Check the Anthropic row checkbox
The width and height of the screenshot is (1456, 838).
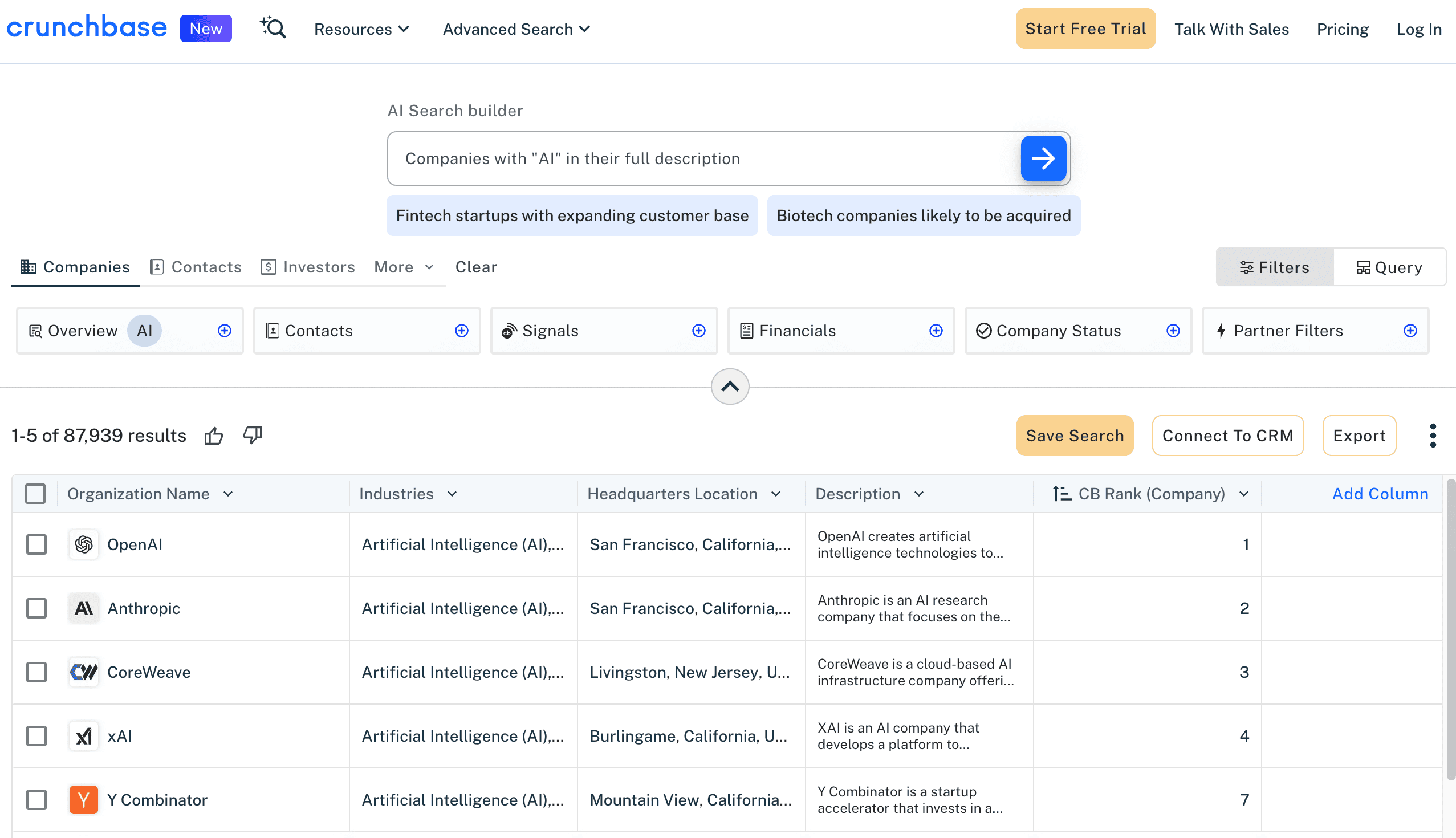pyautogui.click(x=36, y=608)
